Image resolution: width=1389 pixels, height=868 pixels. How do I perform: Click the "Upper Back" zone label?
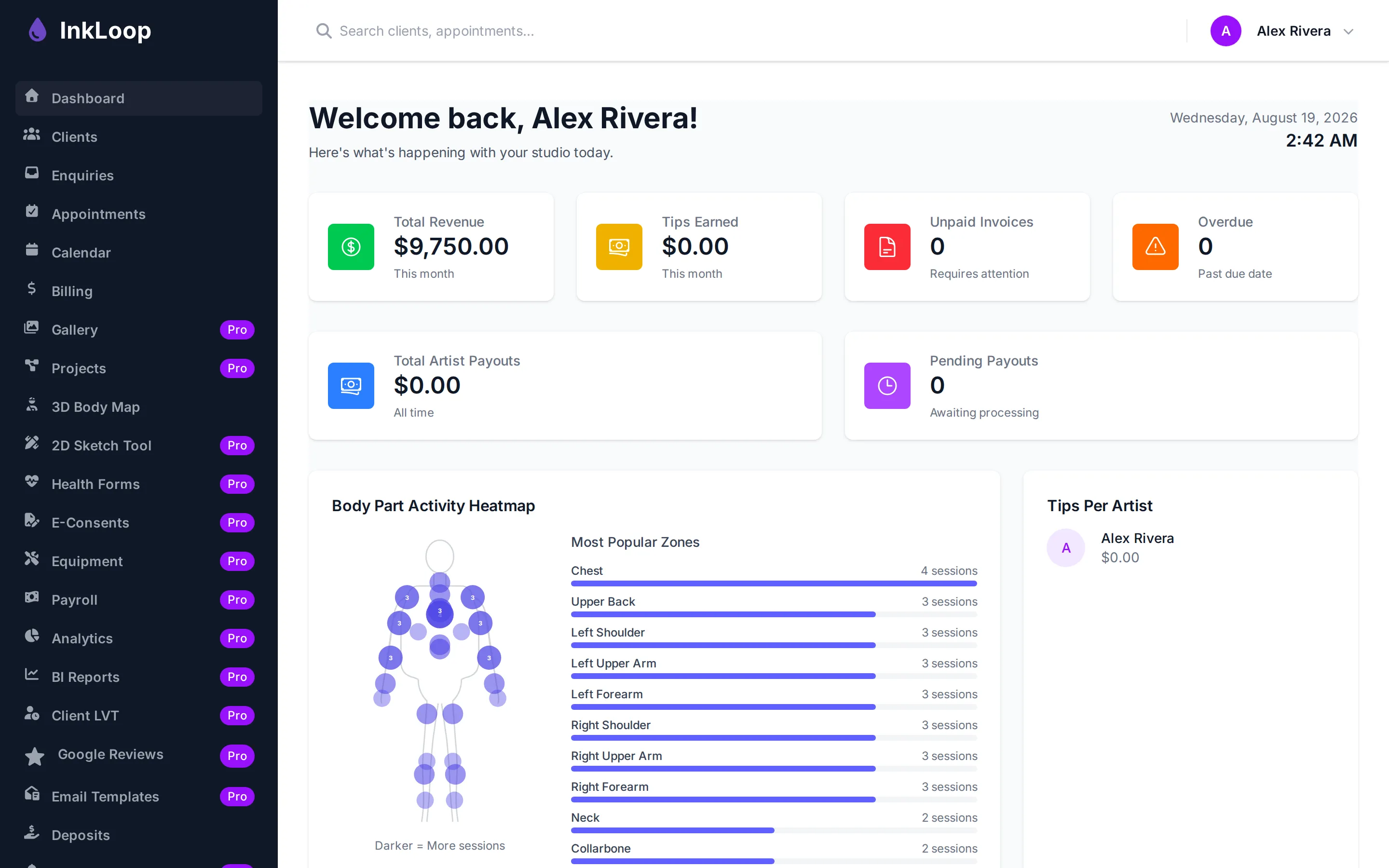click(x=603, y=601)
